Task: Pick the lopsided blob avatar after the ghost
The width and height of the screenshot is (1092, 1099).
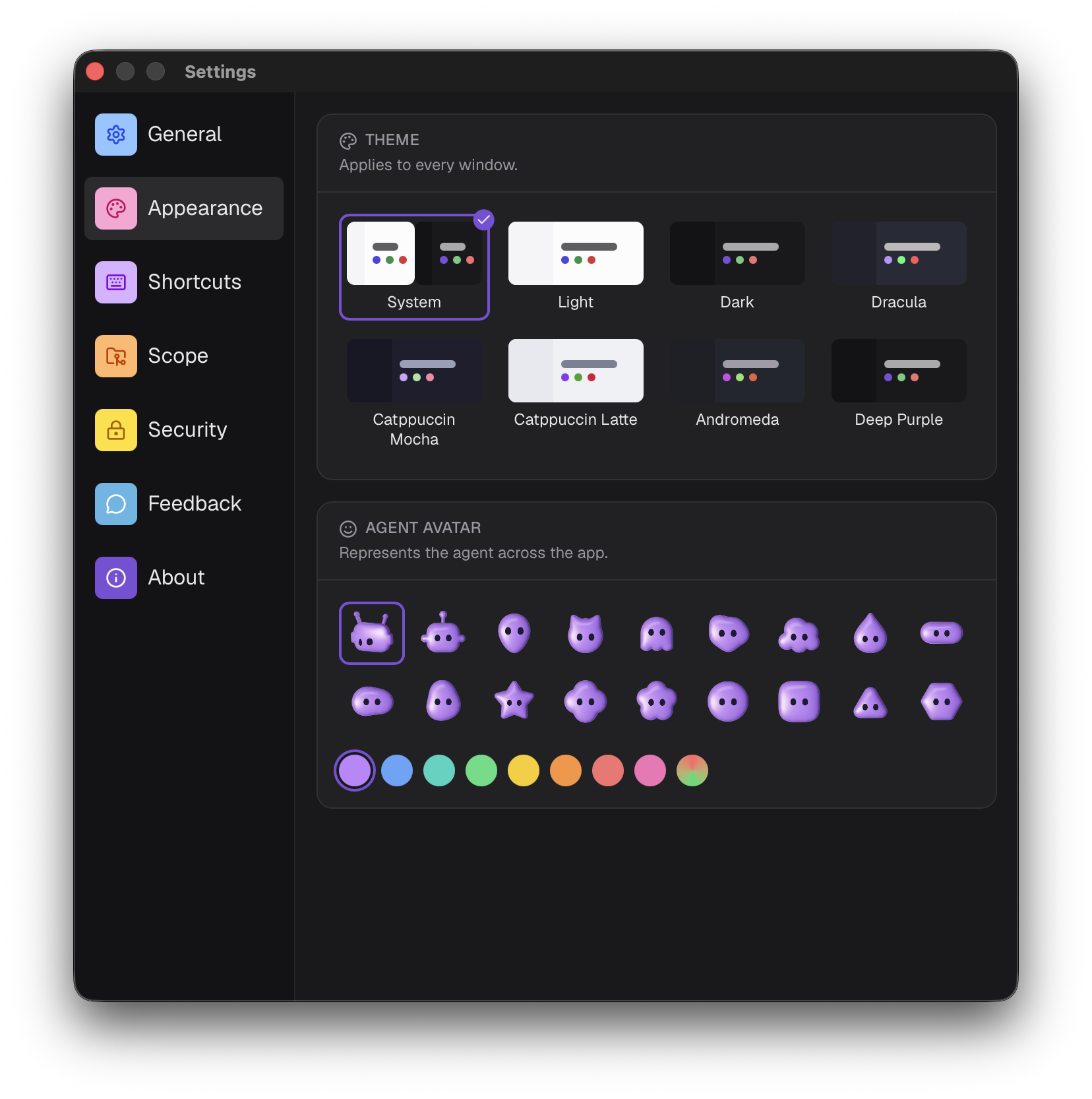Action: 728,633
